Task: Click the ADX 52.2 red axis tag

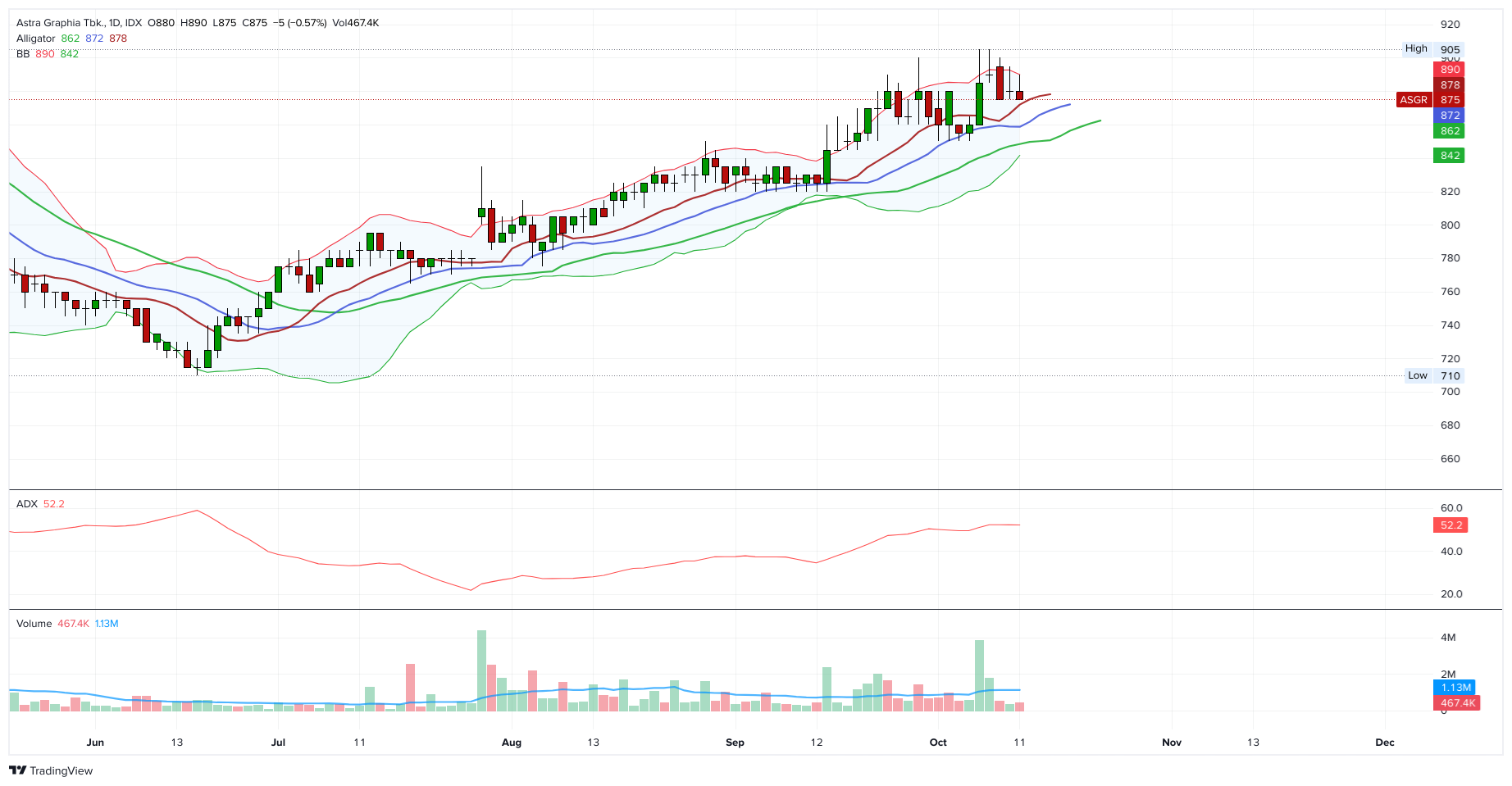Action: coord(1451,525)
